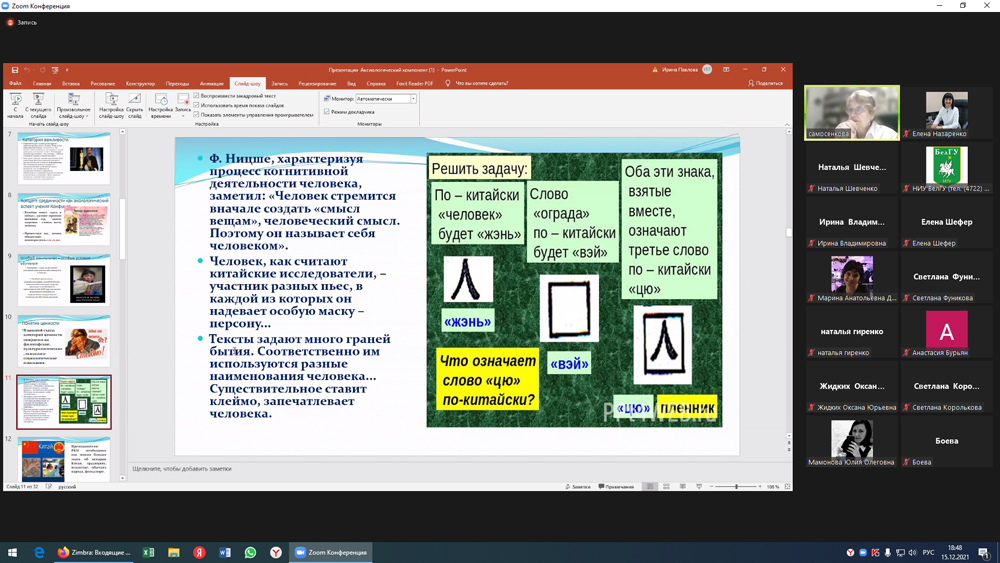Adjust the zoom slider in status bar
1000x563 pixels.
tap(736, 487)
